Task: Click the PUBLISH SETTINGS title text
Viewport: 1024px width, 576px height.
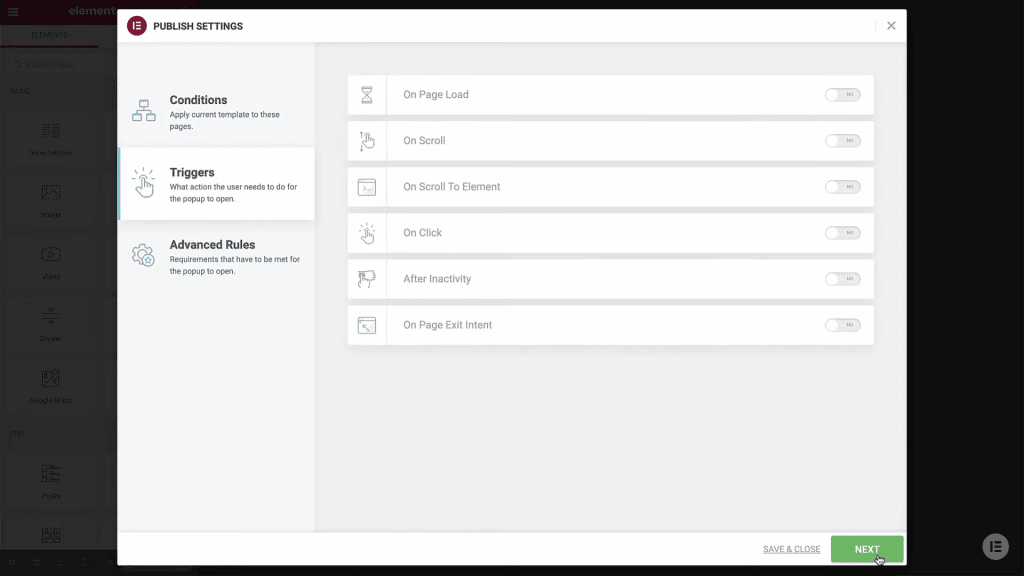Action: pos(198,26)
